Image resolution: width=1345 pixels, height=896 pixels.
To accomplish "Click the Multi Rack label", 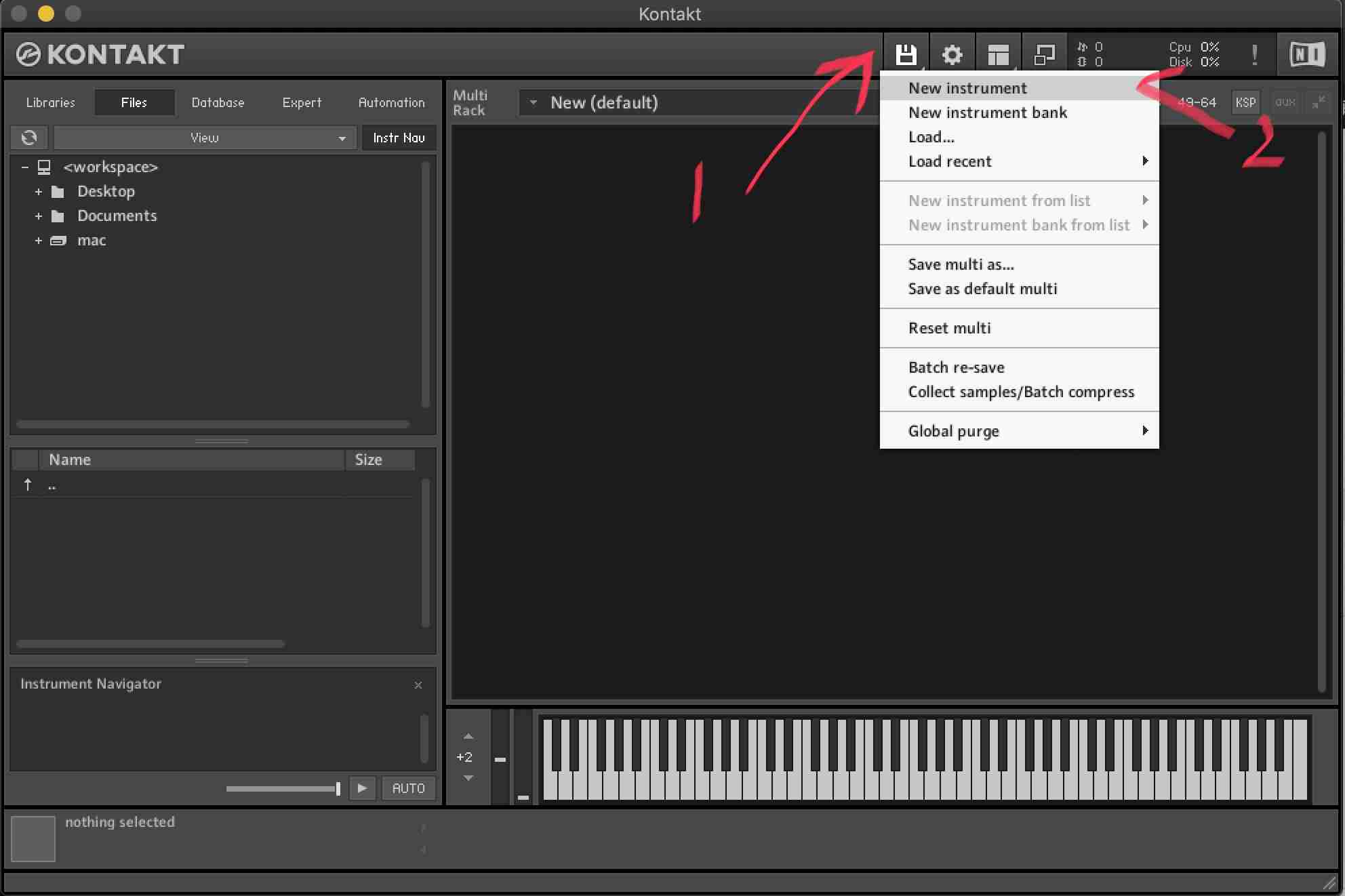I will tap(470, 102).
